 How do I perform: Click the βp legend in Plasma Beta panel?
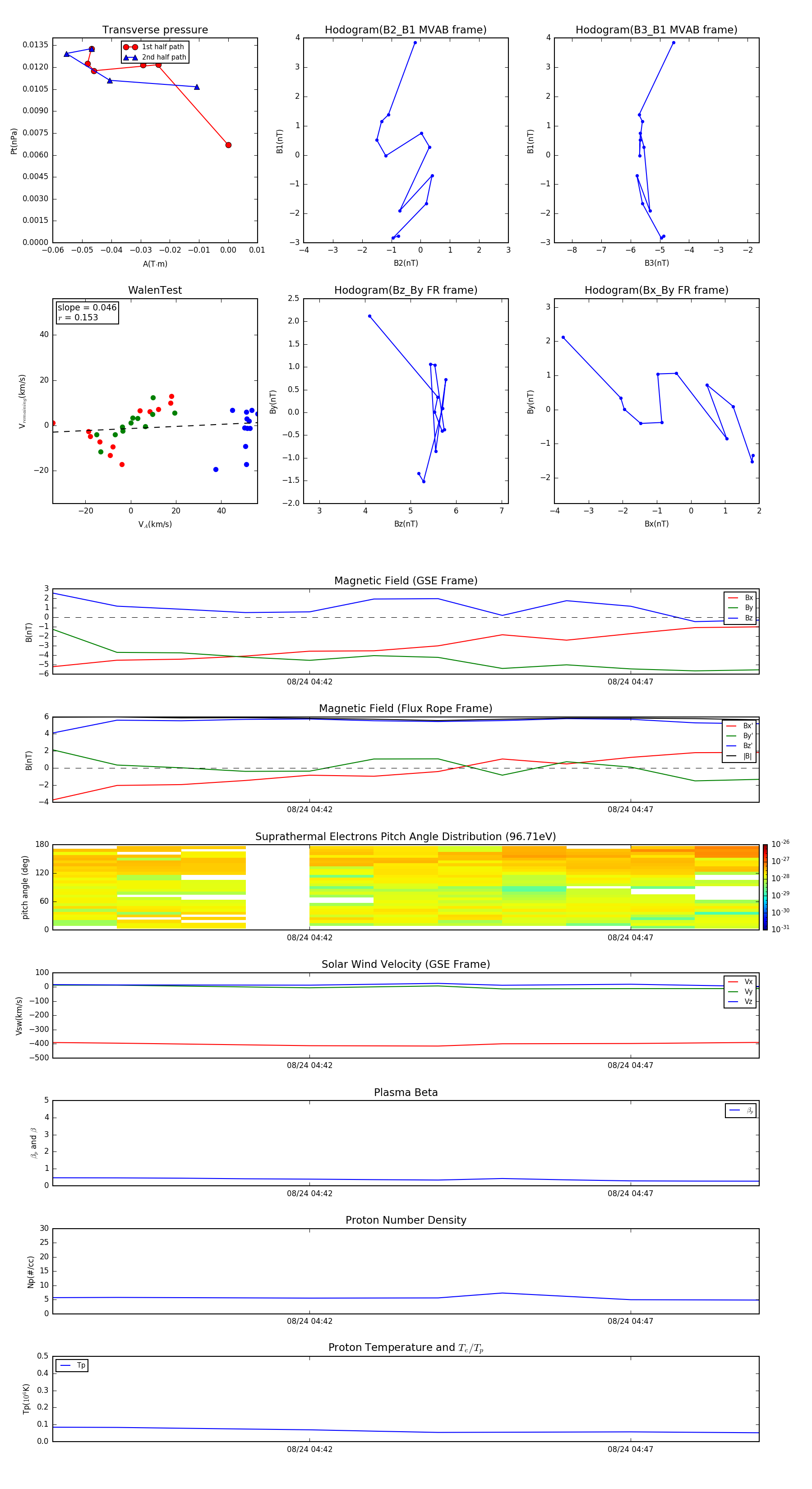741,1110
